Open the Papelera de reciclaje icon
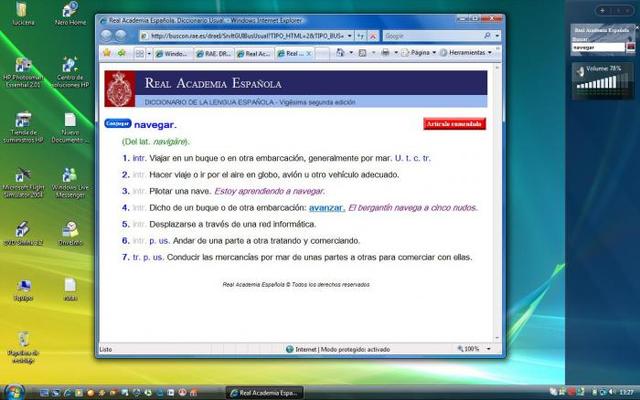 click(x=23, y=347)
